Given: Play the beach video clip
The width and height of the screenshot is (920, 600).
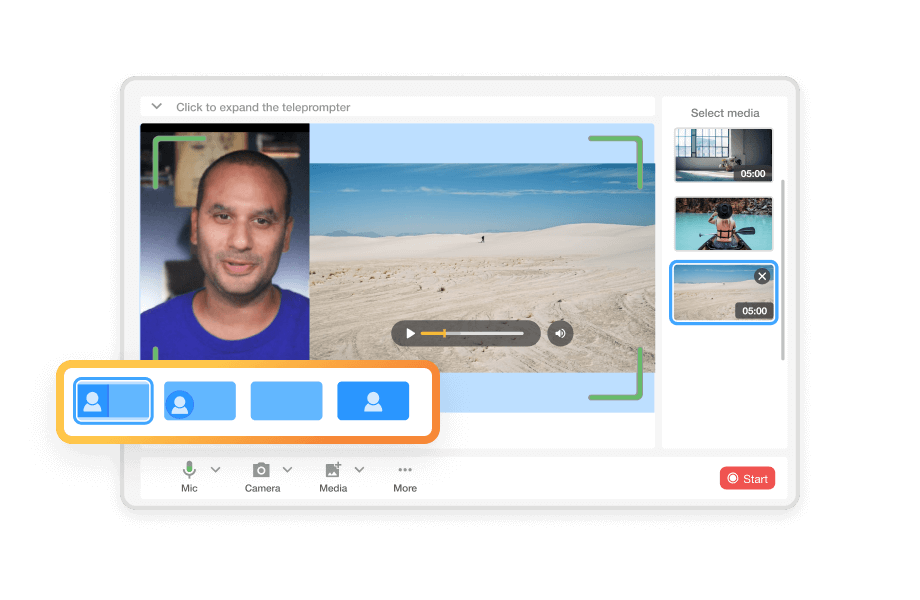Looking at the screenshot, I should point(410,333).
